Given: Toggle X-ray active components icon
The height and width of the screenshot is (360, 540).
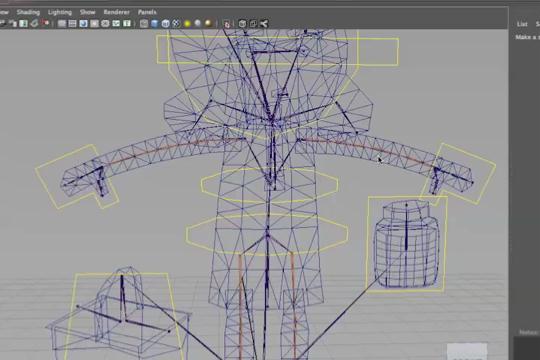Looking at the screenshot, I should pos(253,23).
